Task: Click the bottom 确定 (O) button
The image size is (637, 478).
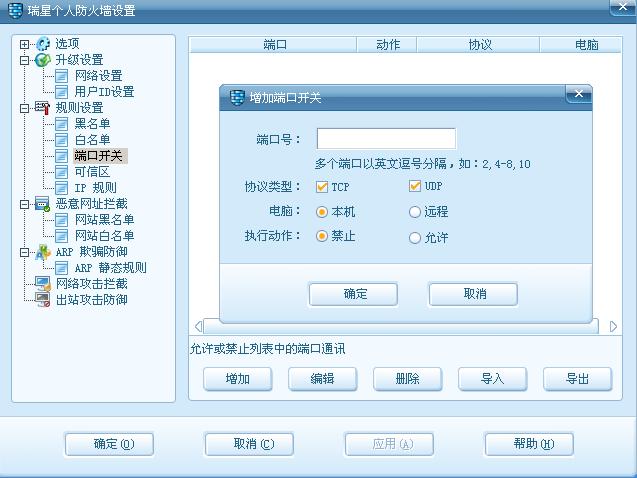Action: (x=109, y=444)
